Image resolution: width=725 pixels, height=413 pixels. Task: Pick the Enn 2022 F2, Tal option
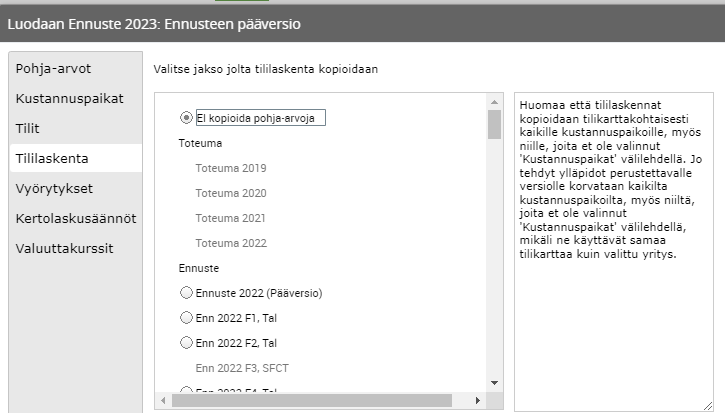pos(186,342)
